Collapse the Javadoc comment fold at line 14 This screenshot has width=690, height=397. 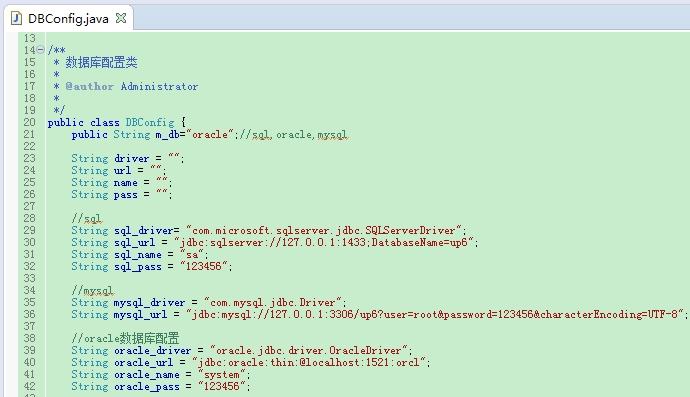coord(40,50)
